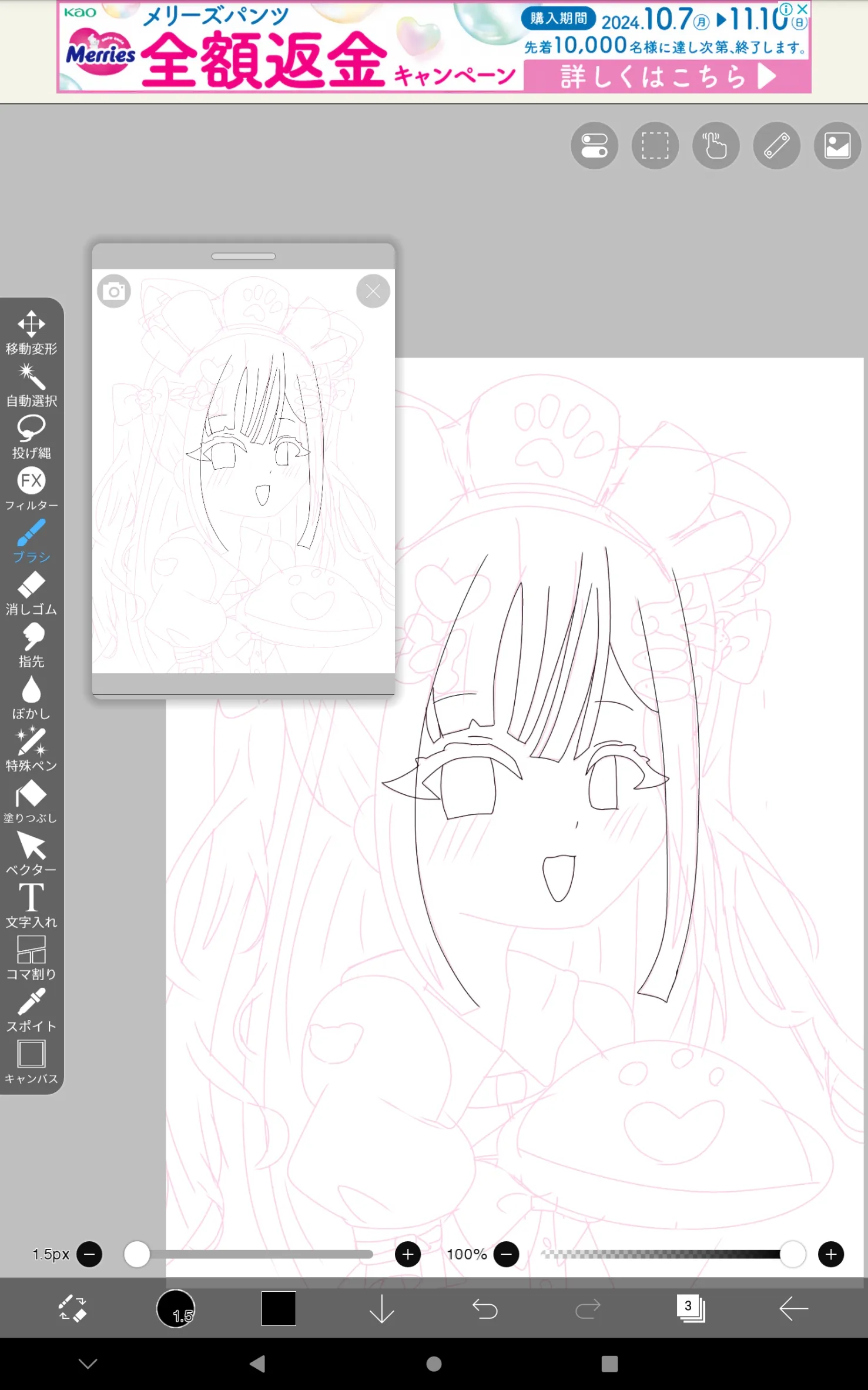The height and width of the screenshot is (1390, 868).
Task: Open the FX Filter (フィルター) tool
Action: (x=31, y=489)
